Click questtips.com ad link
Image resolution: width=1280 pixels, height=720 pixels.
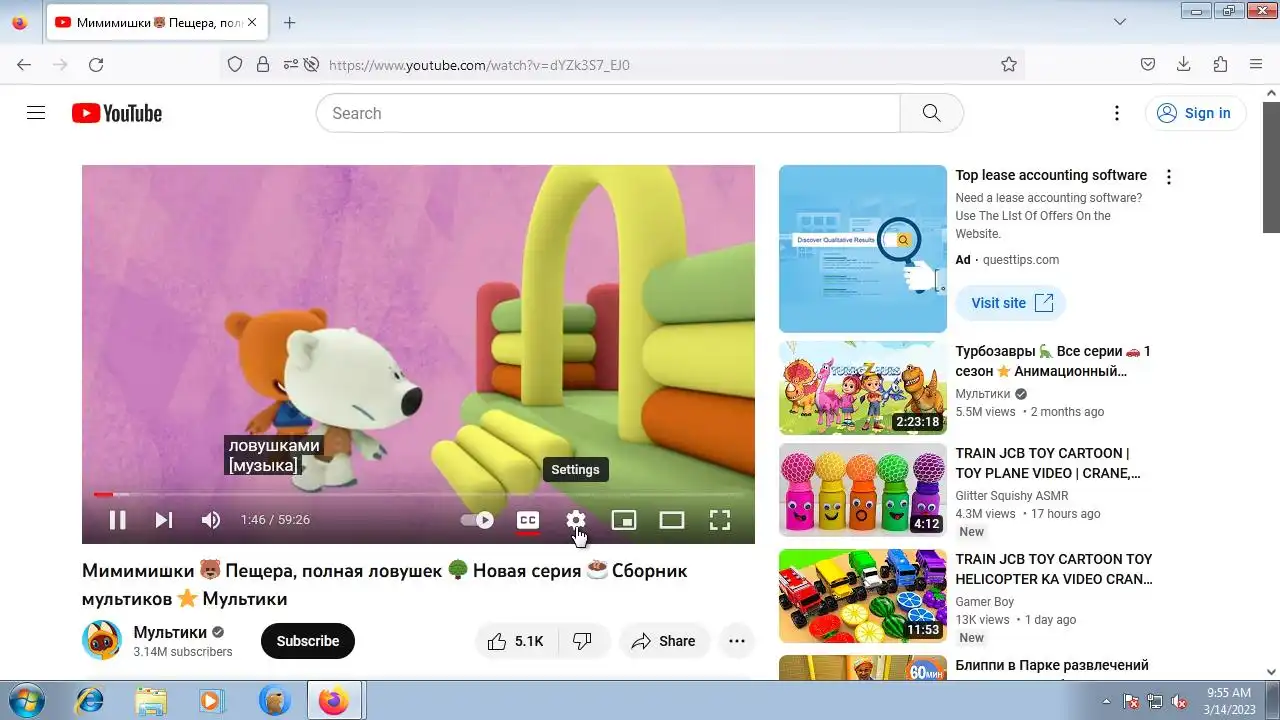coord(1021,260)
